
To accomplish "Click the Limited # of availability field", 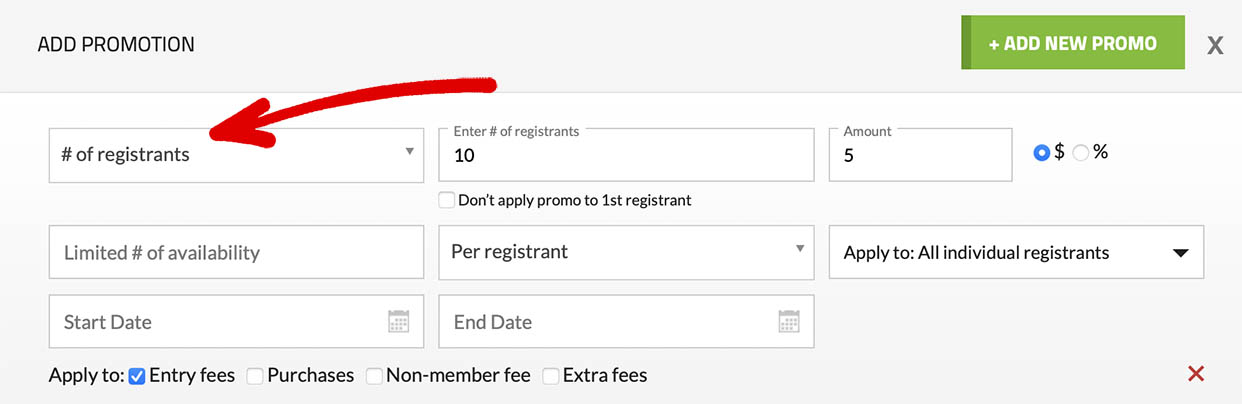I will coord(236,253).
